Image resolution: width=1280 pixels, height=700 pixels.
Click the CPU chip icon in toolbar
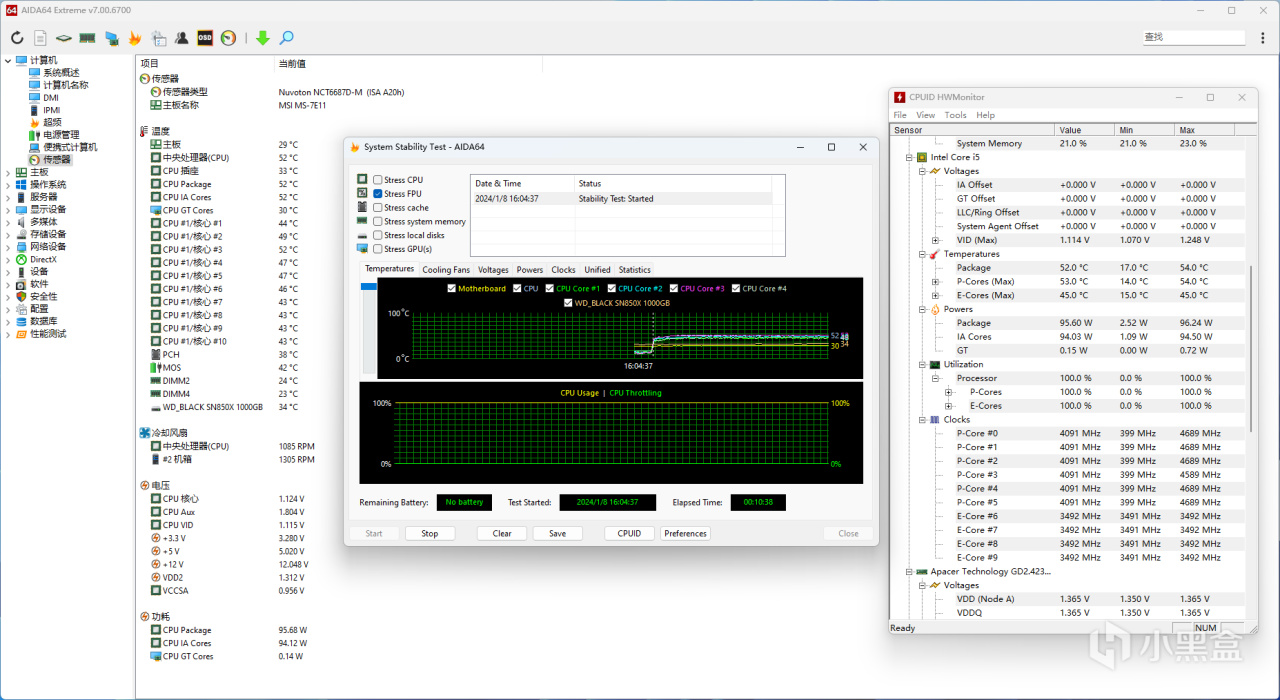point(64,38)
